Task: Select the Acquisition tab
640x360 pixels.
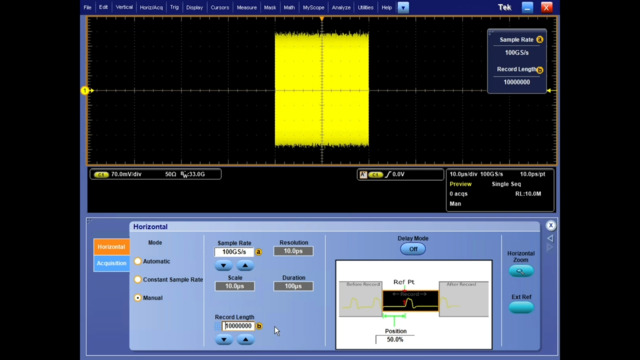Action: 111,263
